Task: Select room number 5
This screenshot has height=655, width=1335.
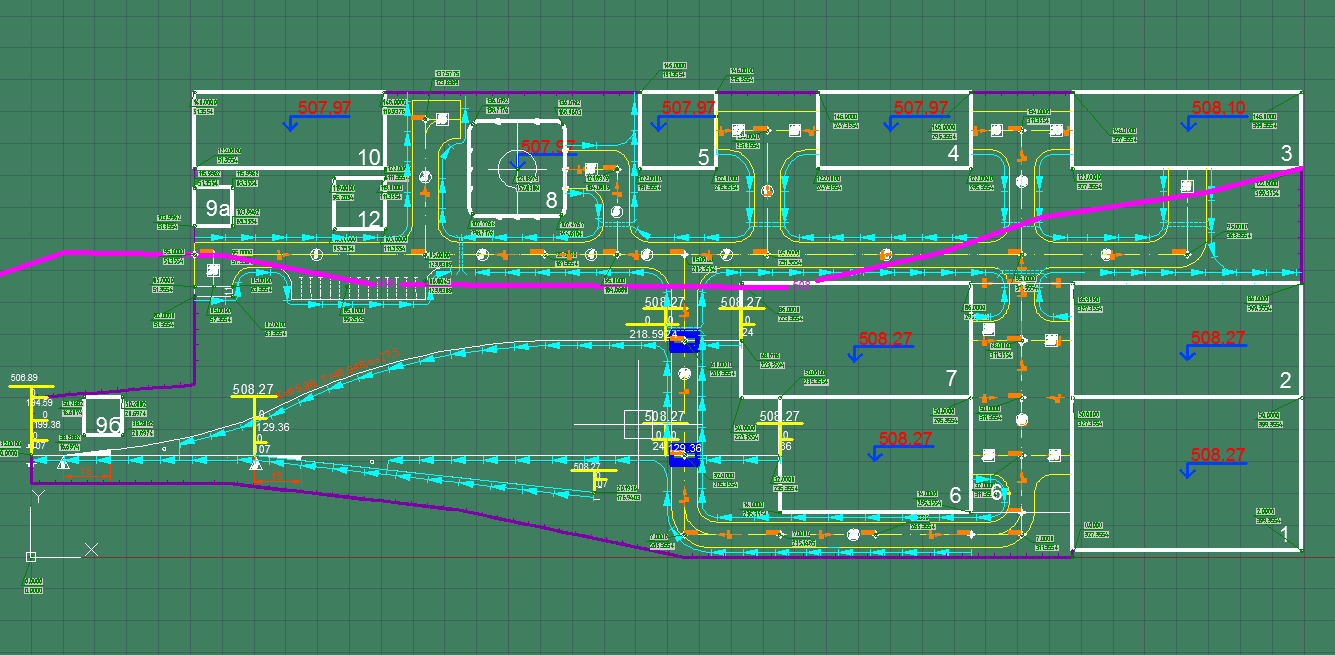Action: [704, 157]
